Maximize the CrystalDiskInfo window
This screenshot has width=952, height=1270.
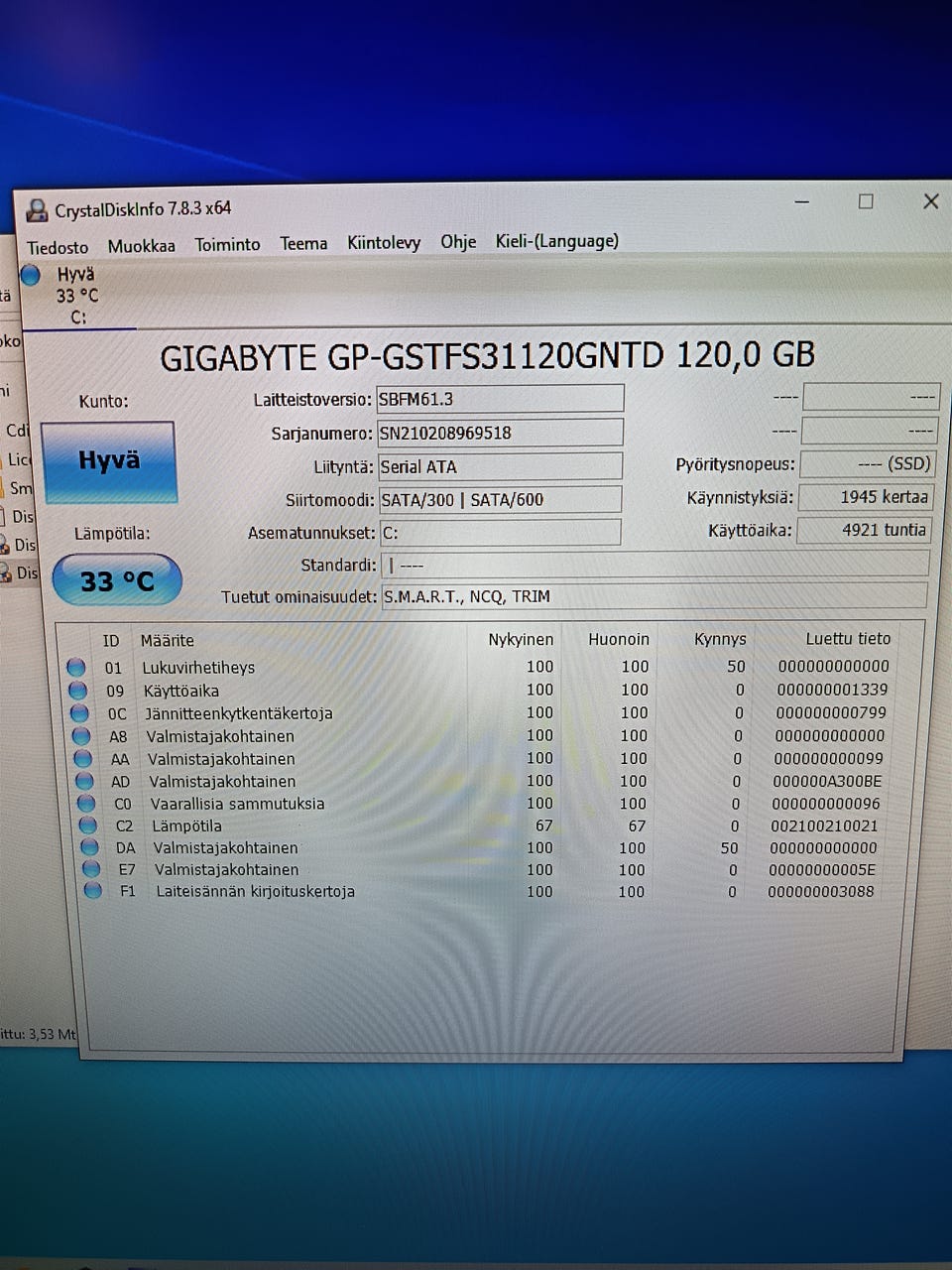tap(866, 201)
